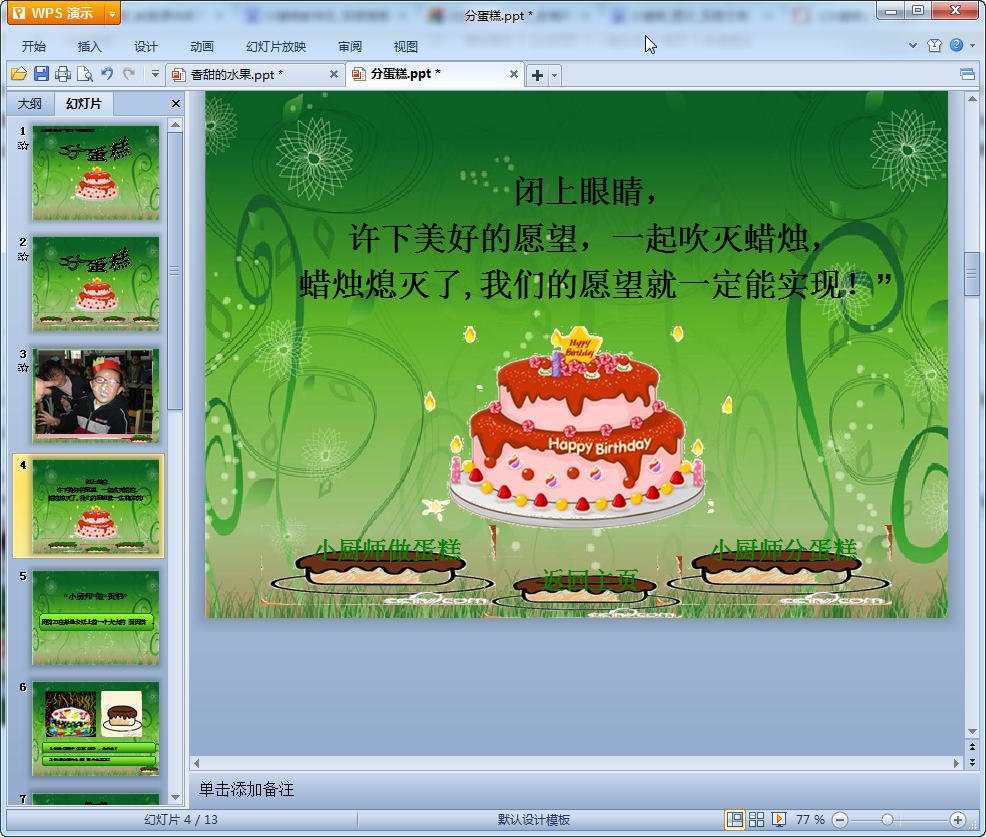Close the 分蛋糕.ppt document tab
This screenshot has height=837, width=986.
pos(513,74)
